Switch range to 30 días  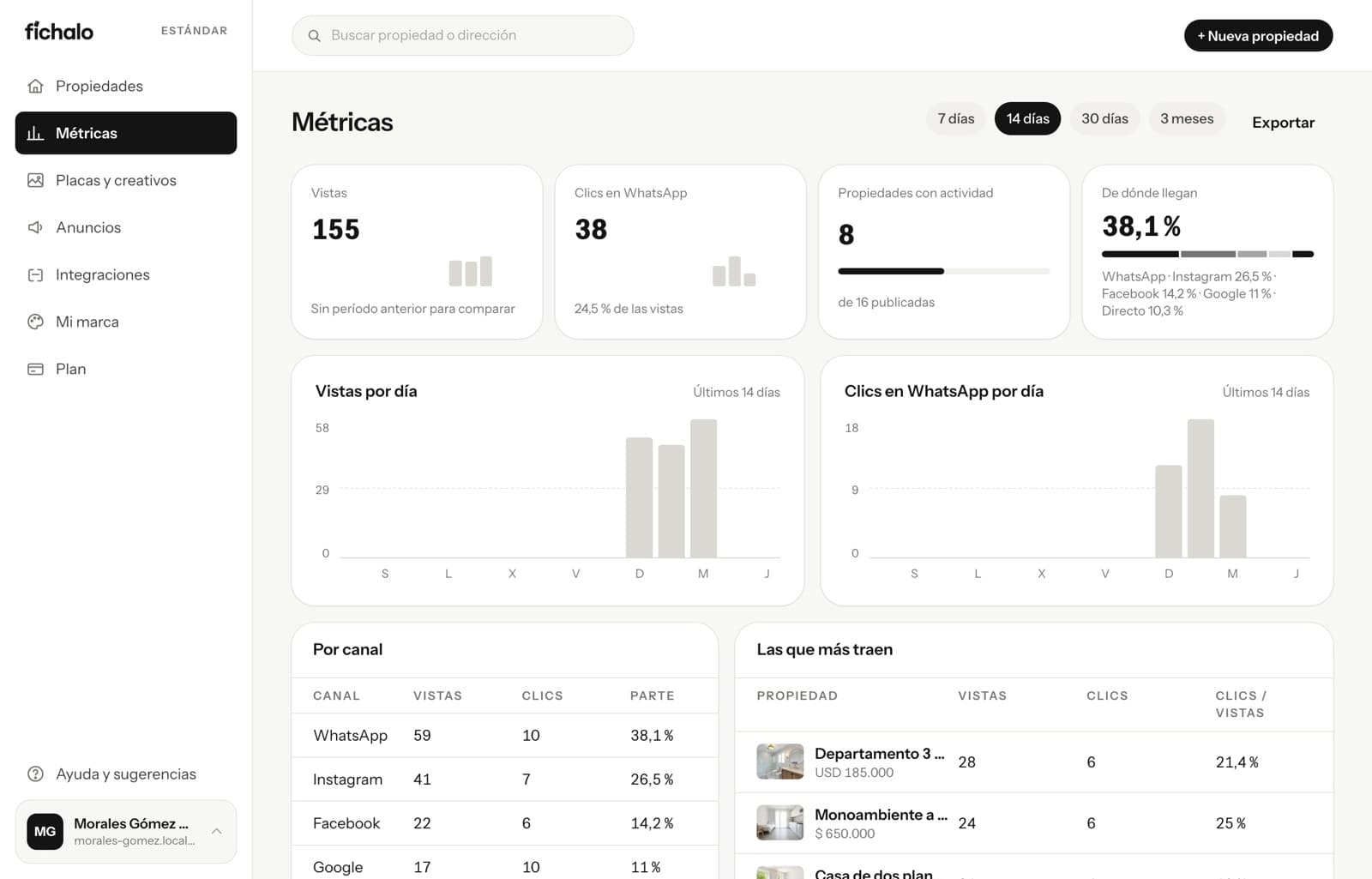[x=1104, y=118]
